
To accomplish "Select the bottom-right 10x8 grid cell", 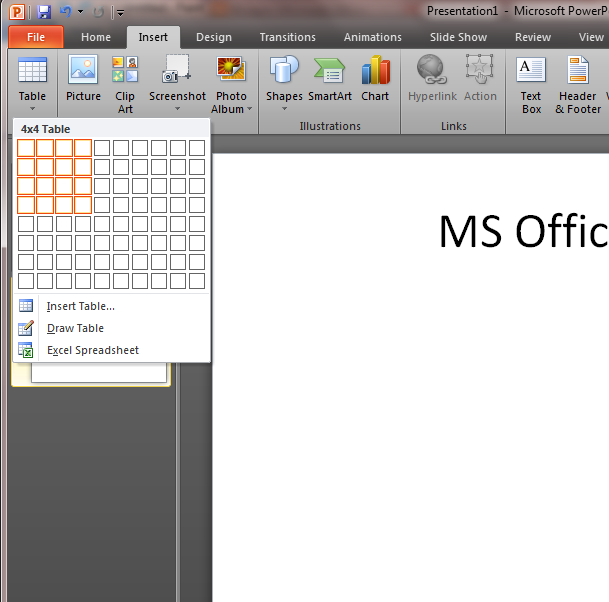I will click(x=197, y=281).
